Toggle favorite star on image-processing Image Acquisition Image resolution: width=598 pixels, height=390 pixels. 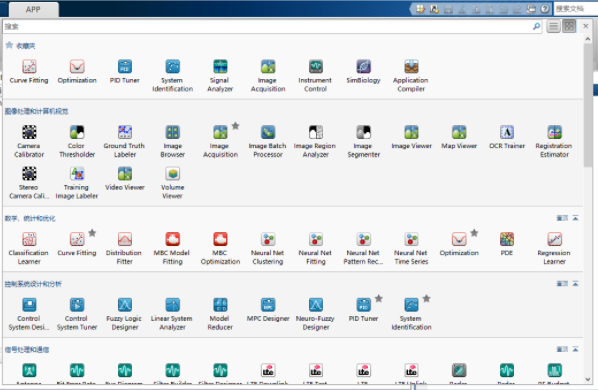(236, 126)
